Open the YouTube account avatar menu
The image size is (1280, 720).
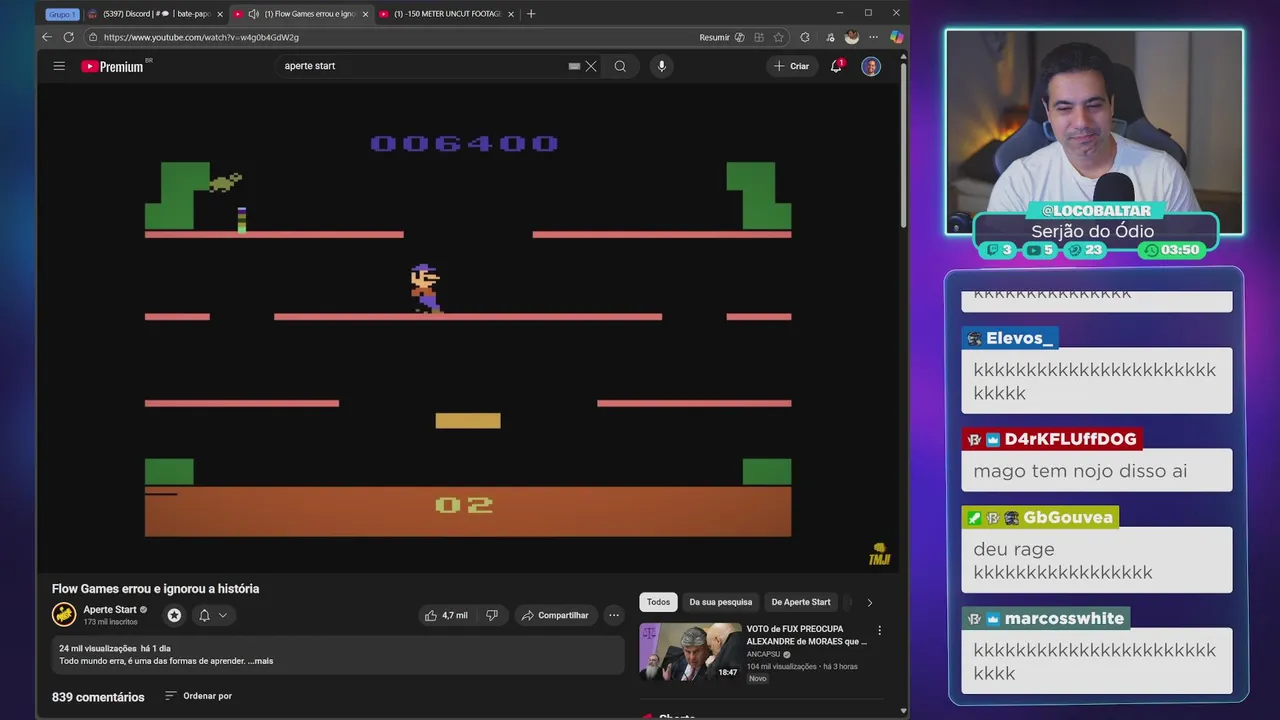pyautogui.click(x=871, y=66)
